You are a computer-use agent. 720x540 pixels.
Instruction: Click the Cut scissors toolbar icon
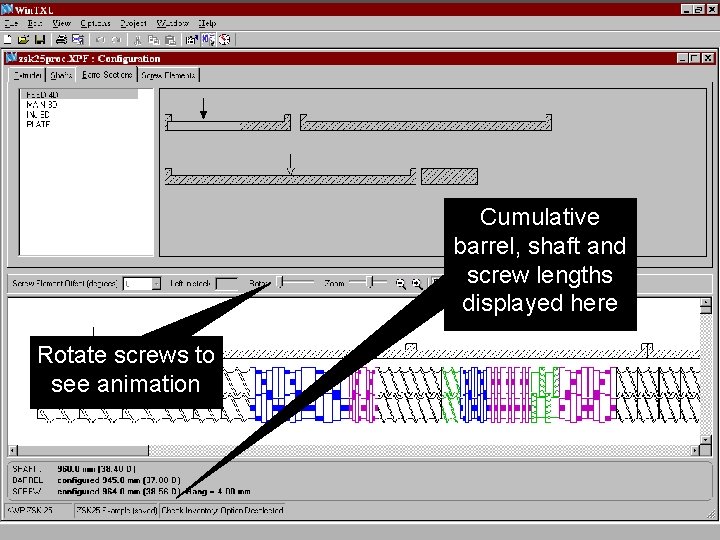[137, 40]
